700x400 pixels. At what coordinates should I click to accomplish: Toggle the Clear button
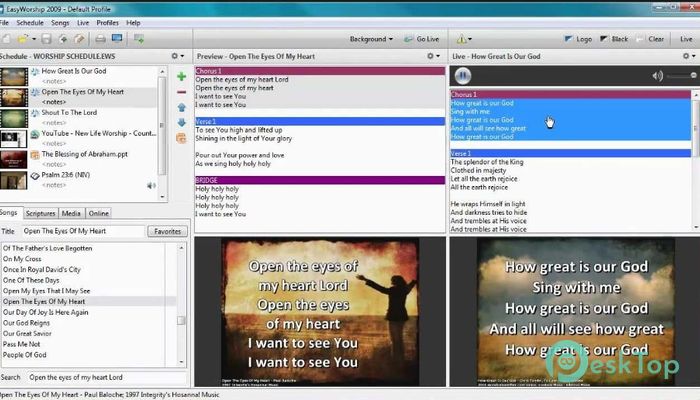650,39
